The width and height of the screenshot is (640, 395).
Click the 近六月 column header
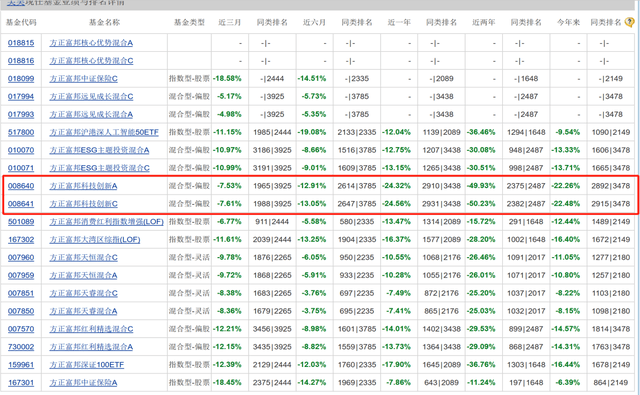[314, 22]
